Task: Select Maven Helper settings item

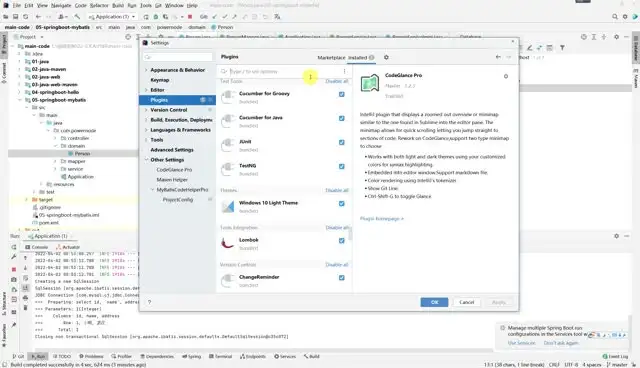Action: [x=172, y=180]
